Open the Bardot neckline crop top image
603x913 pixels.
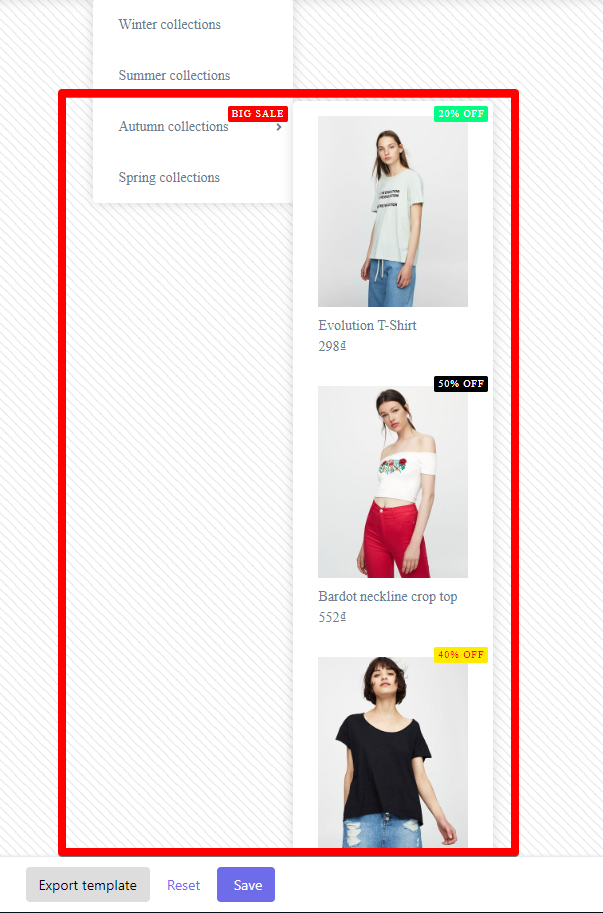tap(393, 482)
